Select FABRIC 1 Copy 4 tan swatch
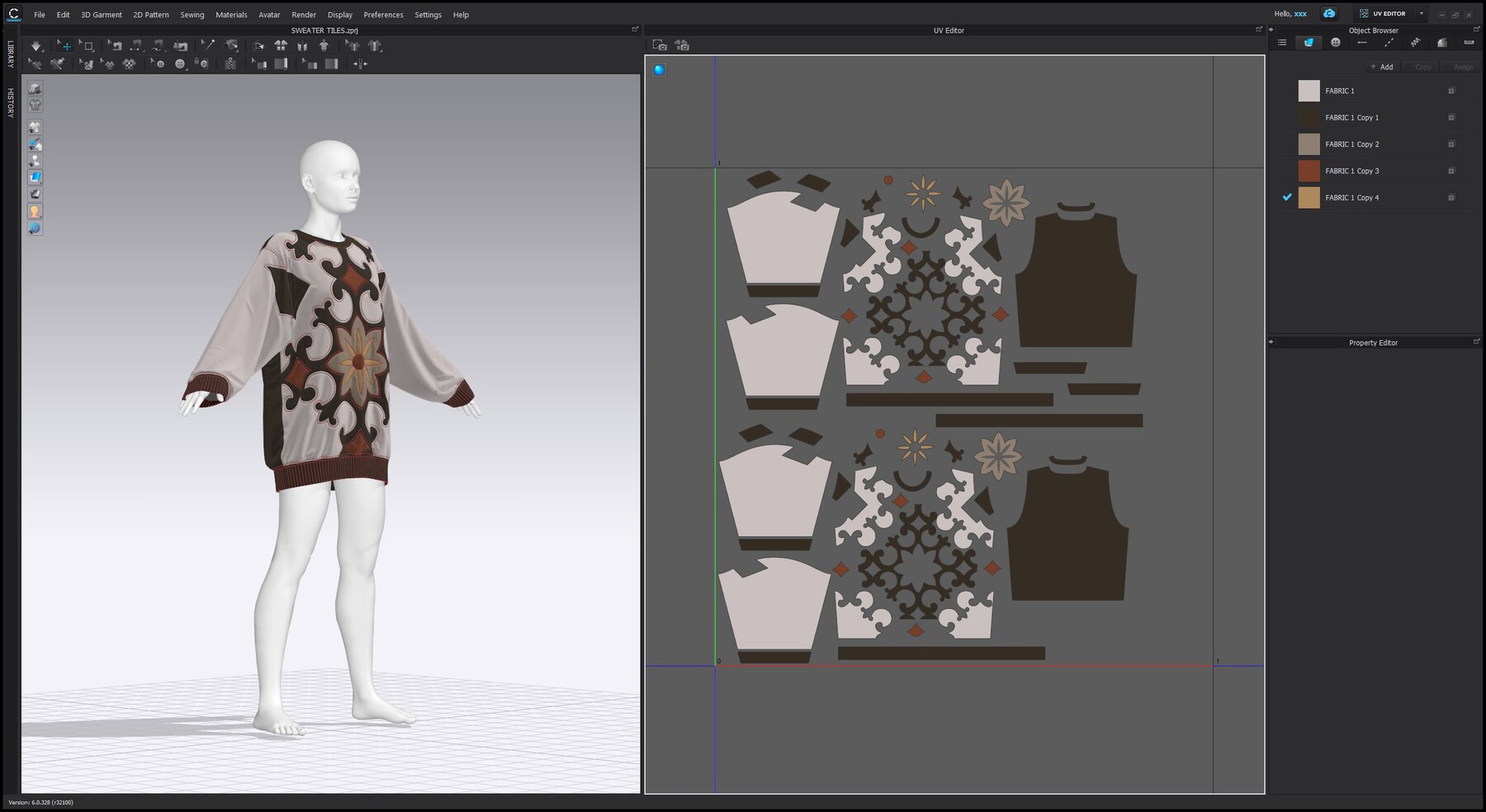 (x=1309, y=197)
